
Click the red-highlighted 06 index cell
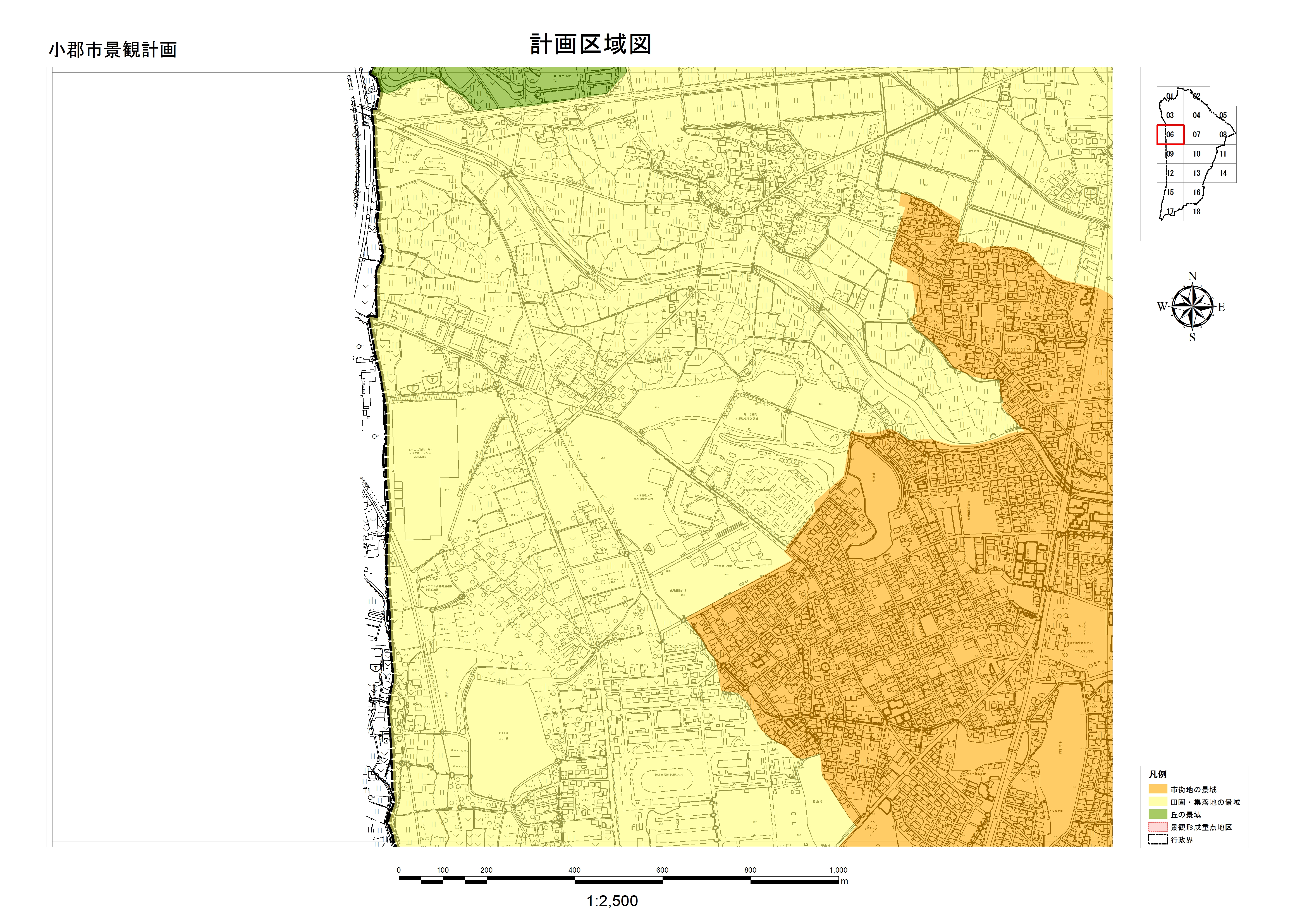click(x=1170, y=135)
